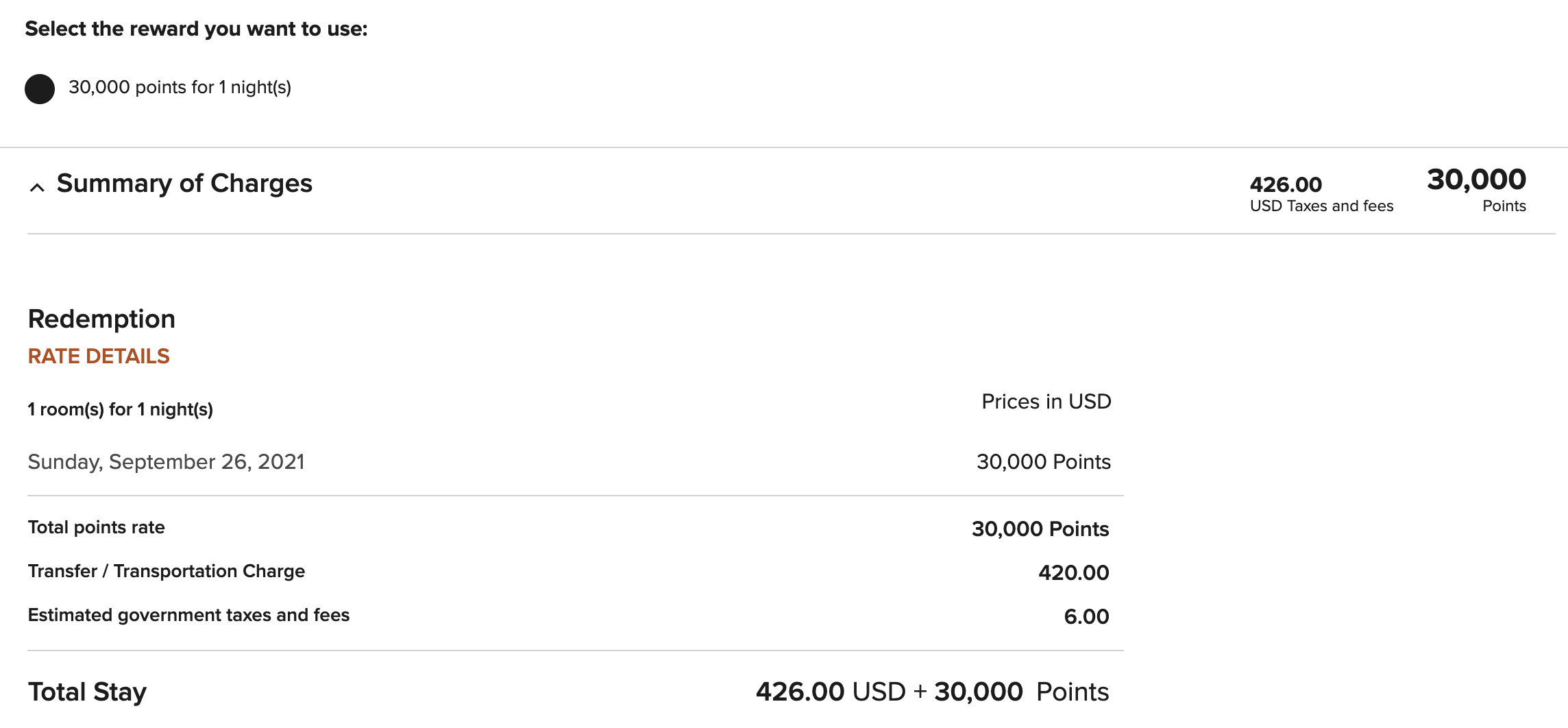Screen dimensions: 1568x728
Task: Click the 426.00 USD + 30,000 Points total
Action: 932,692
